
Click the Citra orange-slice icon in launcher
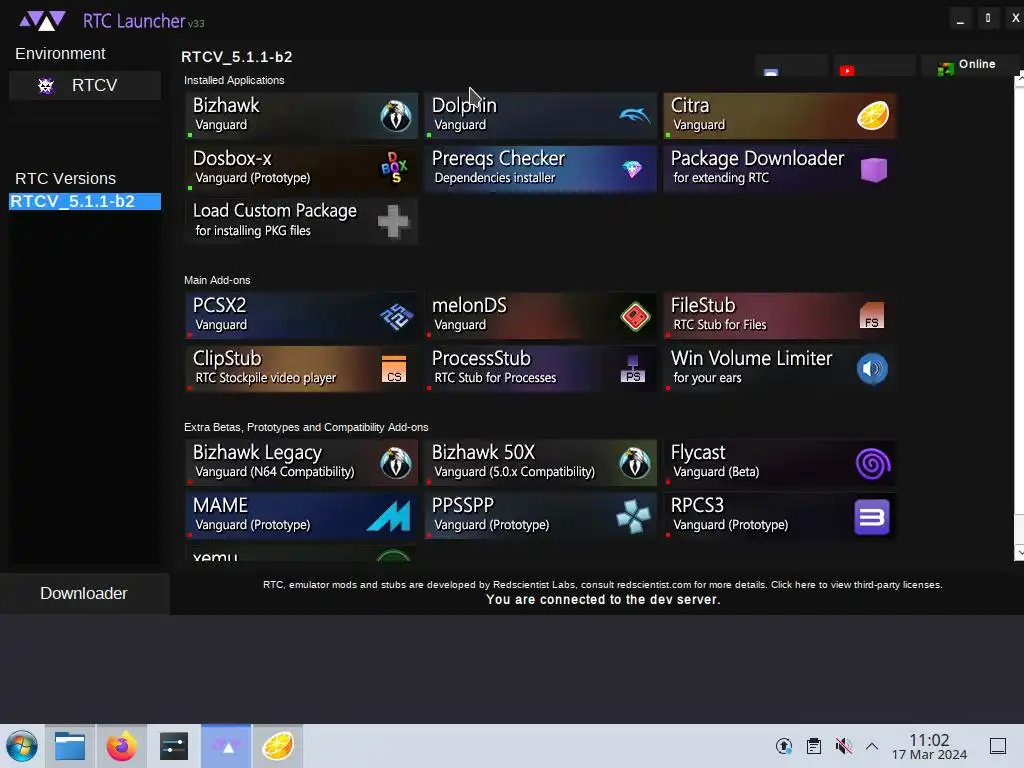pos(873,116)
